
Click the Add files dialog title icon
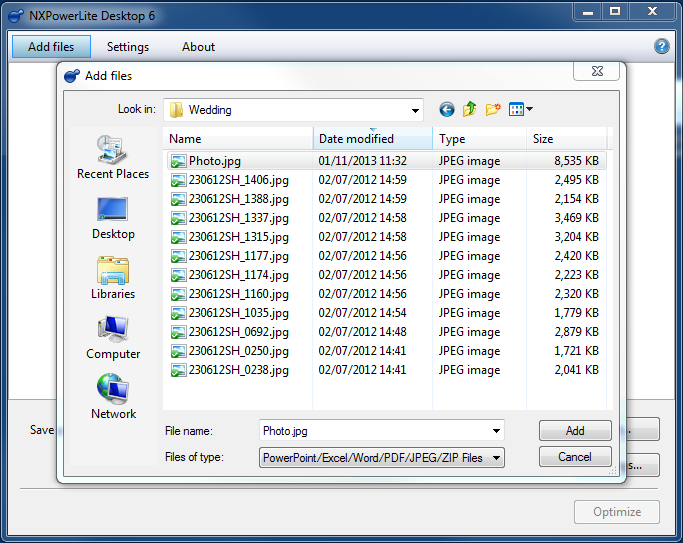point(72,76)
